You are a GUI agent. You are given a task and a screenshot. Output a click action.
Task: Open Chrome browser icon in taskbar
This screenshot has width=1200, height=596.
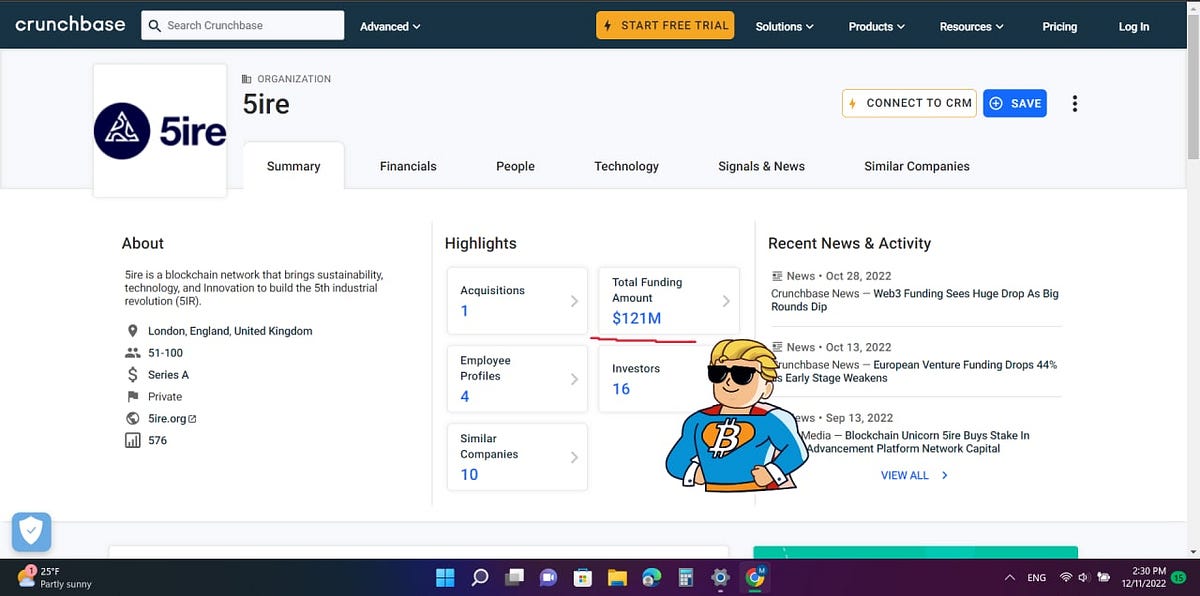[755, 577]
